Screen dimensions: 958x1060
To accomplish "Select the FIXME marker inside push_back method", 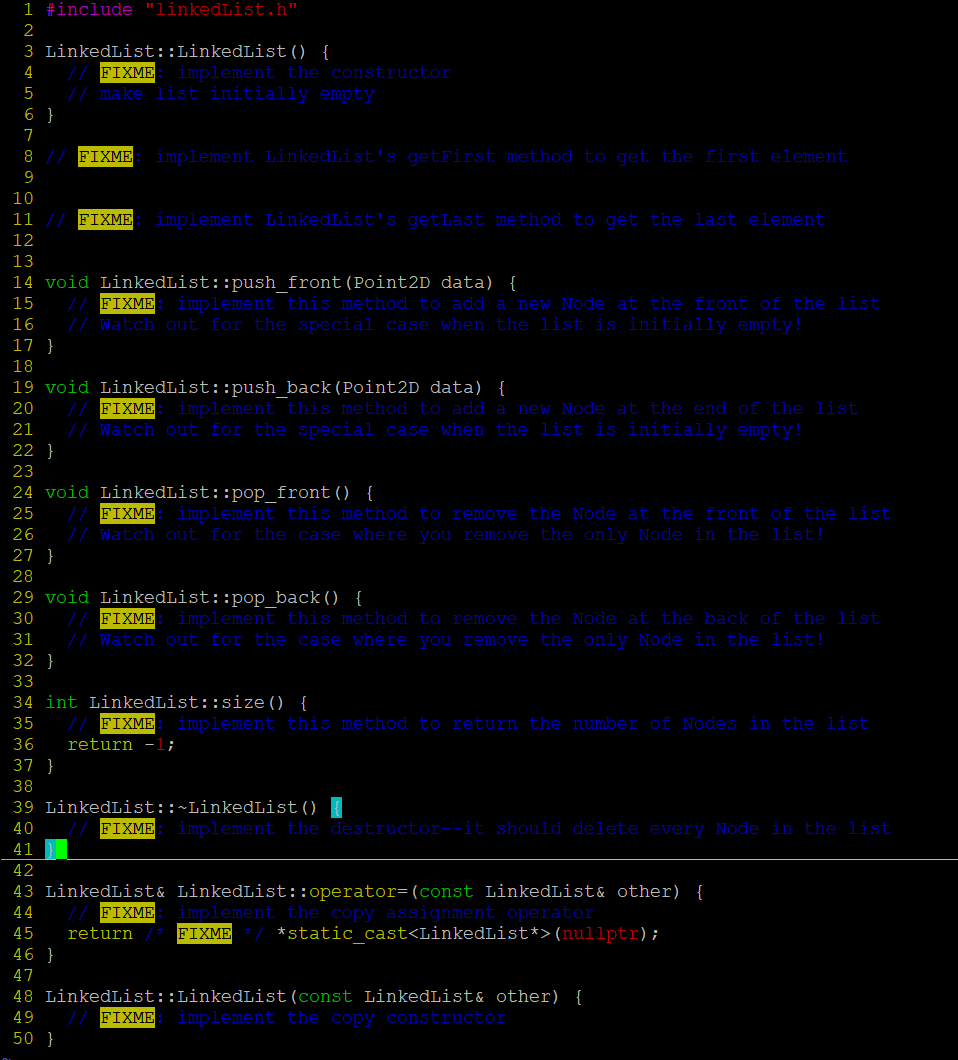I will click(127, 408).
